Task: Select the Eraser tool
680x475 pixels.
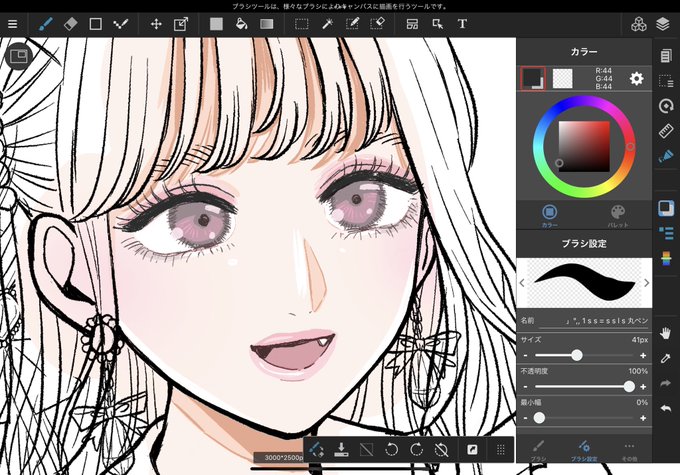Action: [x=70, y=24]
